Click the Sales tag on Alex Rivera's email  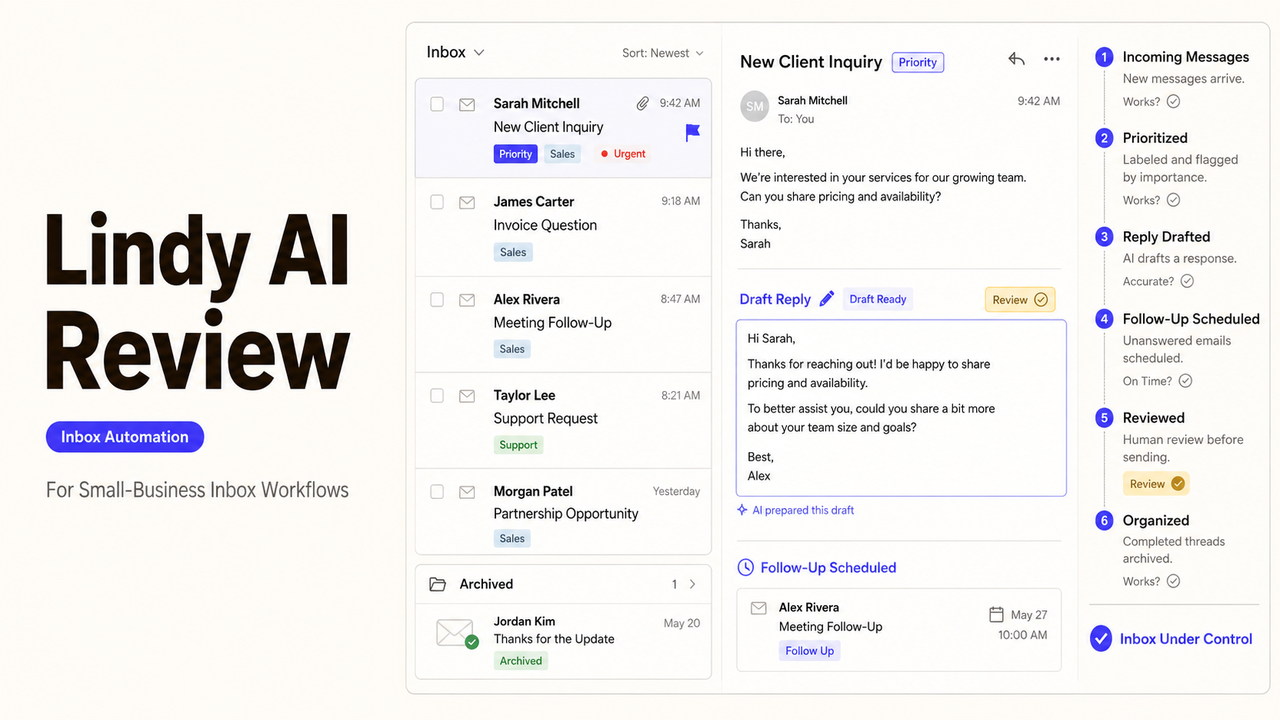point(512,349)
